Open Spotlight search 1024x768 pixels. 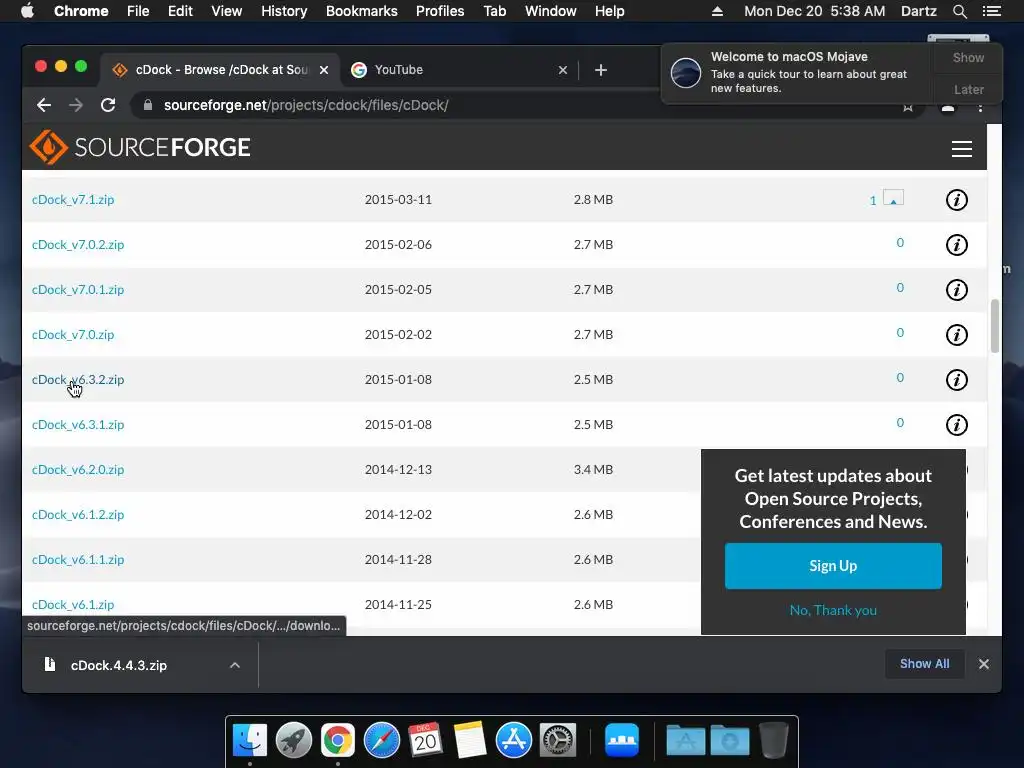(x=959, y=11)
